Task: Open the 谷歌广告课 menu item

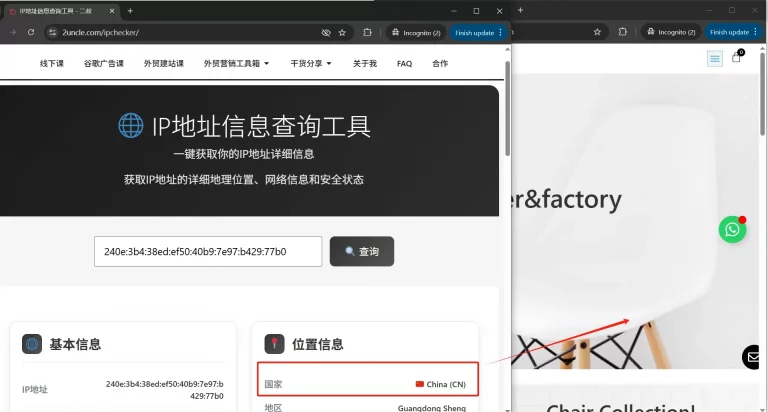Action: [x=104, y=63]
